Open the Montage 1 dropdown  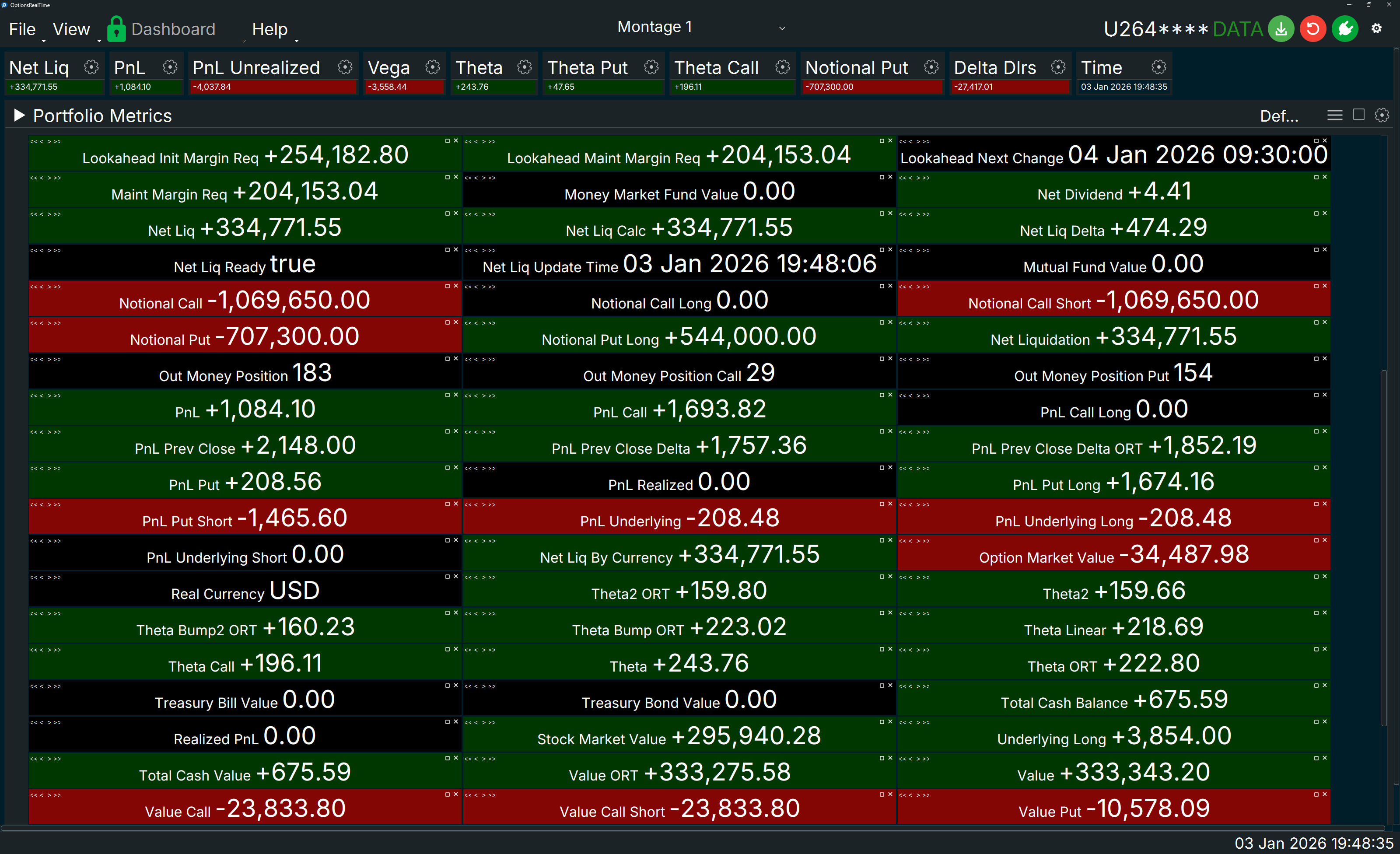pos(782,27)
